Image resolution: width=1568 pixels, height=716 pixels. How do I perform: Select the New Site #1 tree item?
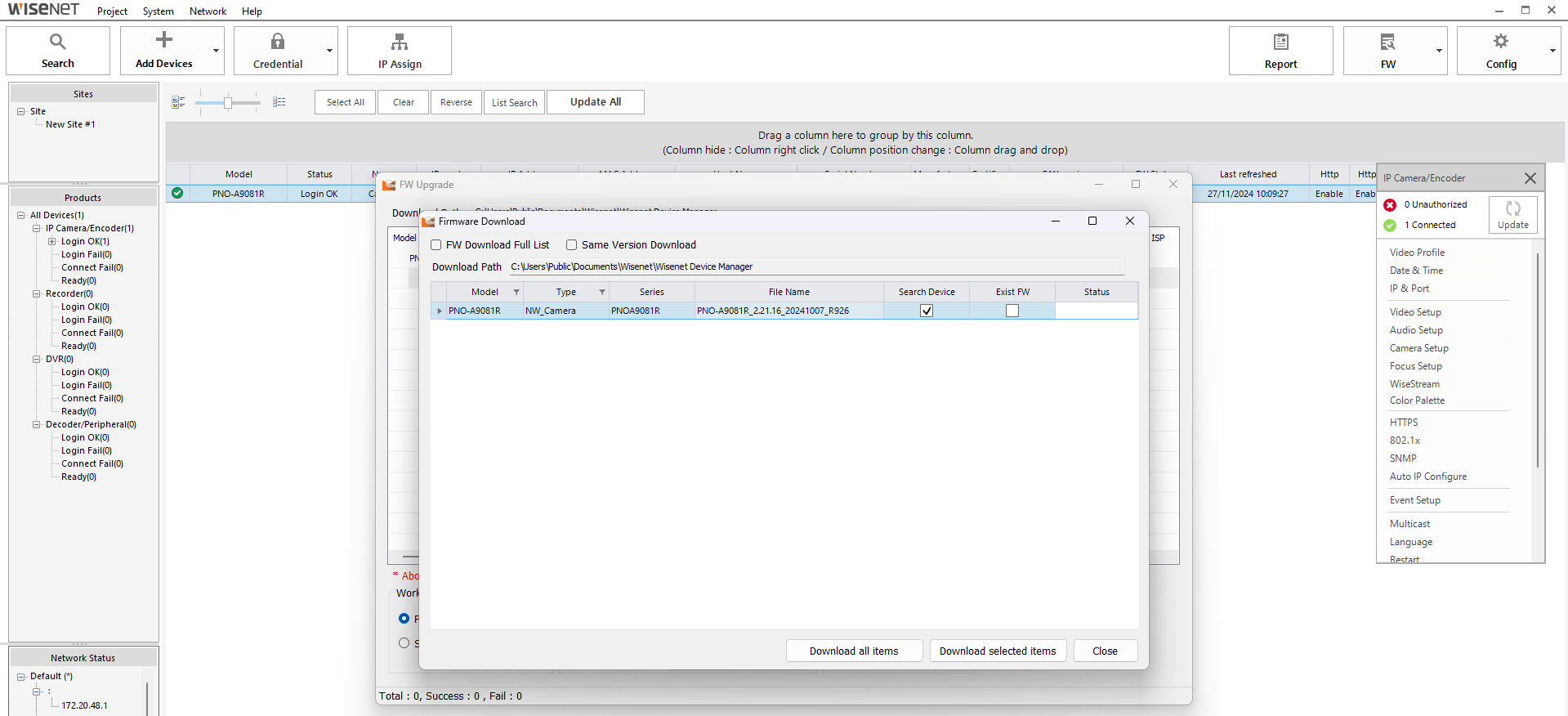coord(70,124)
